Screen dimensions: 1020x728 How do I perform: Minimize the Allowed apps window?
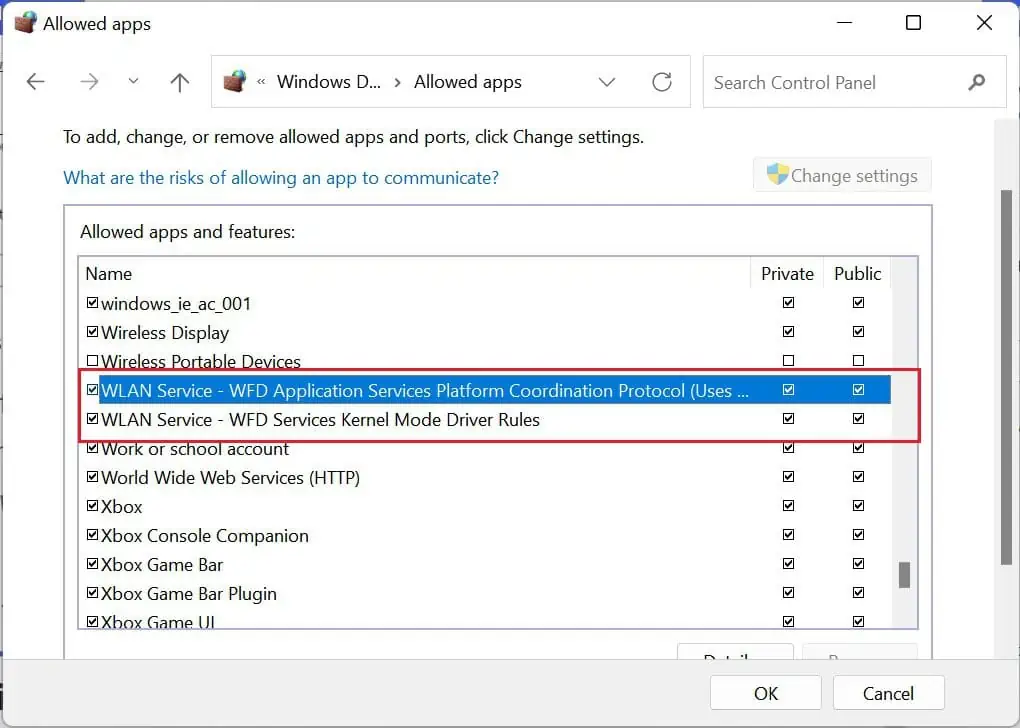coord(844,23)
